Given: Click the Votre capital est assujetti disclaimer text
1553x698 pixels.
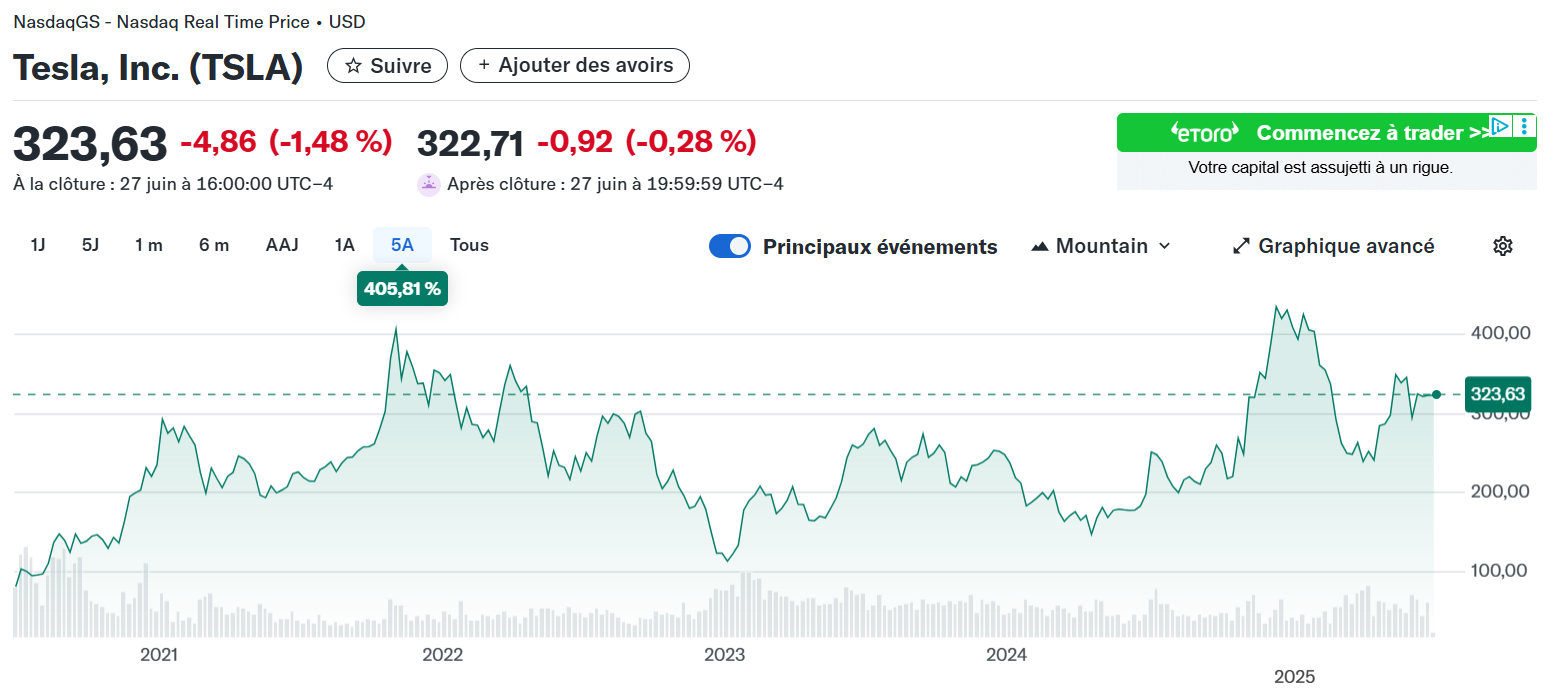Looking at the screenshot, I should (x=1320, y=168).
